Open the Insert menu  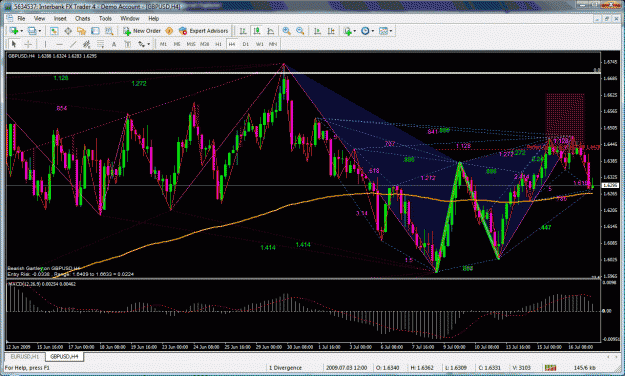pos(60,18)
